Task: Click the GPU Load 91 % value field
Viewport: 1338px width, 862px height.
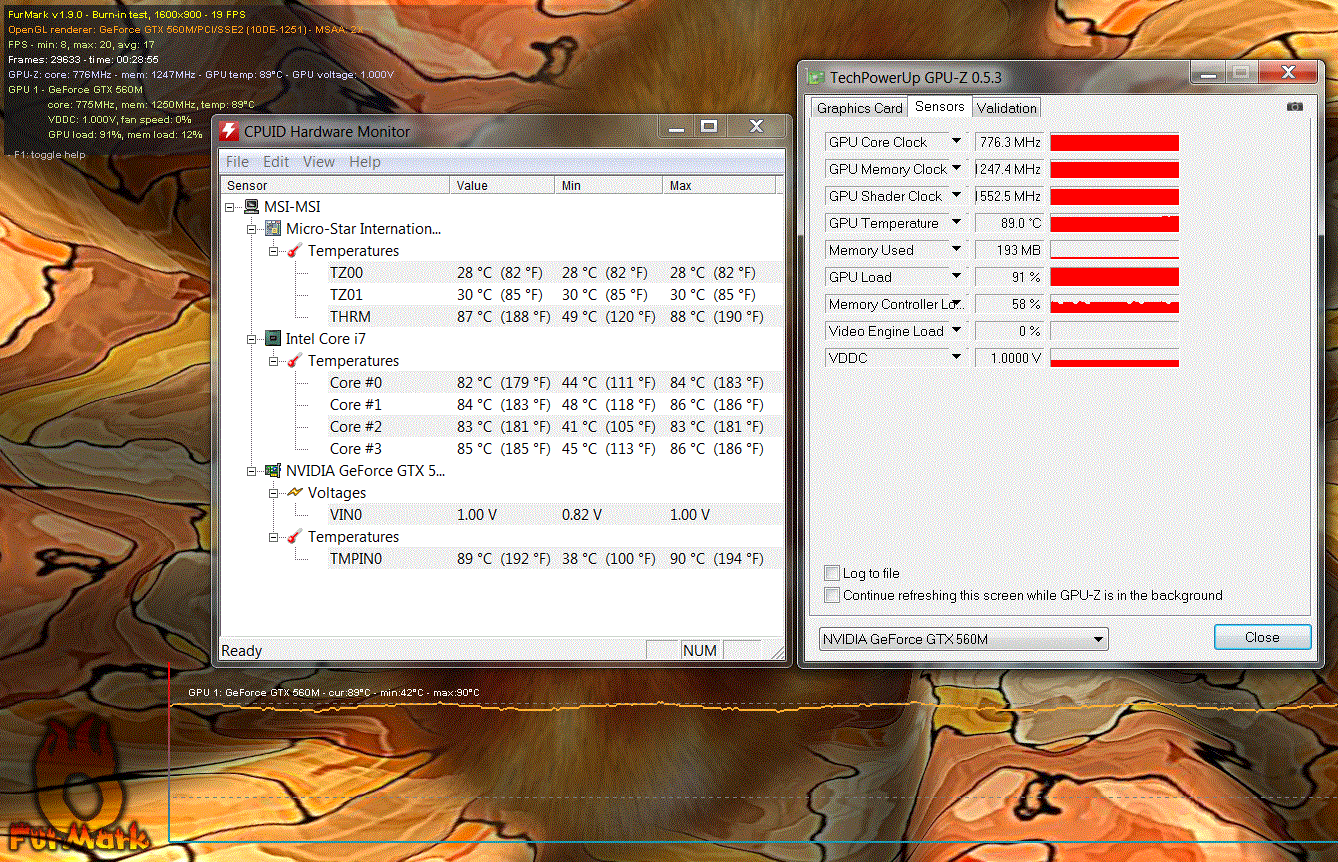Action: (1008, 277)
